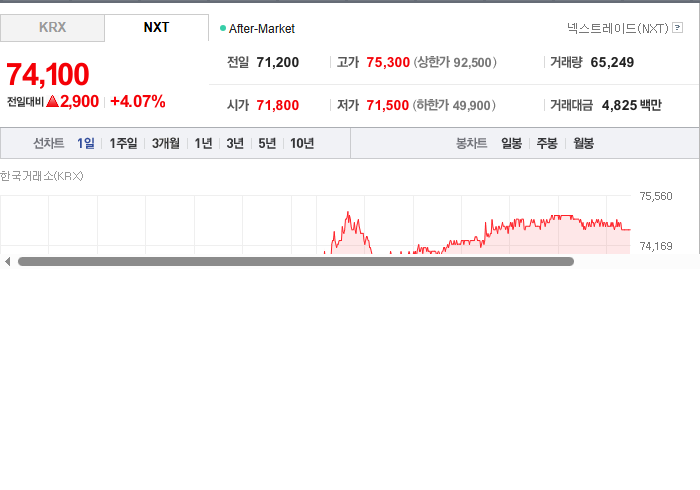
Task: Show the 3년 line chart
Action: click(235, 143)
